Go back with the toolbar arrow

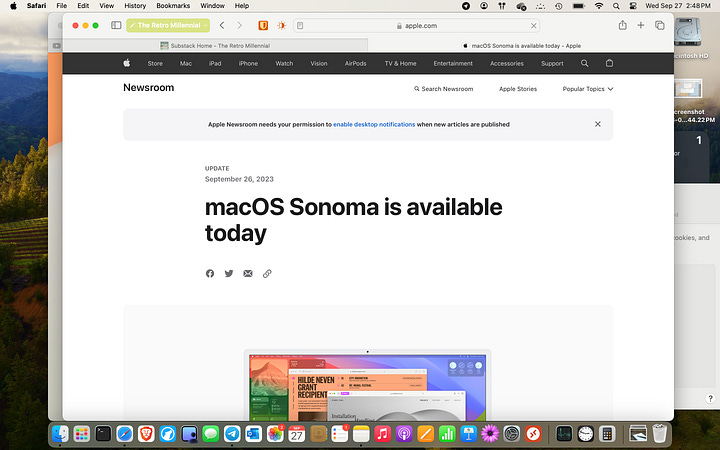tap(222, 25)
